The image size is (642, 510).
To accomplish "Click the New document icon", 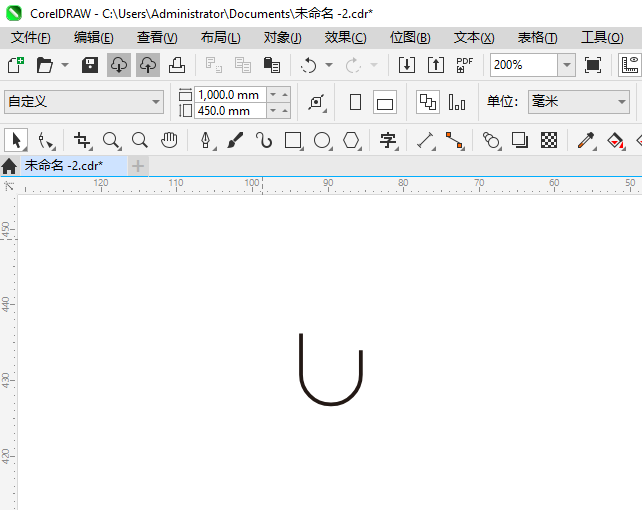I will [x=16, y=65].
